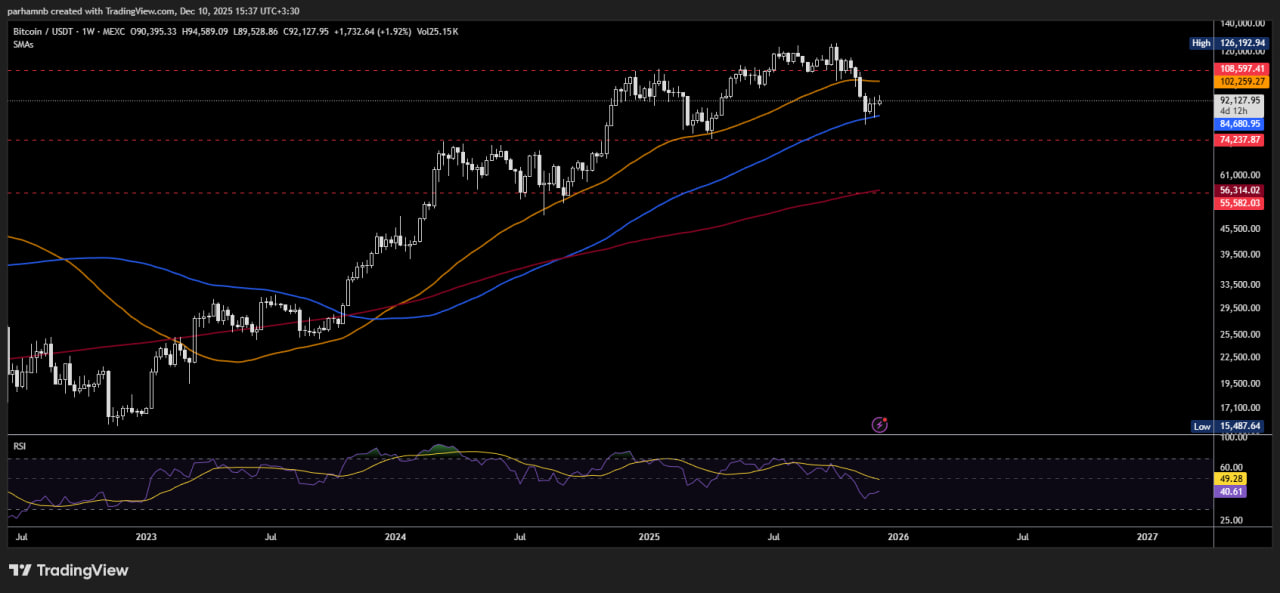Click the yellow 49.28 RSI value tag
Viewport: 1280px width, 593px height.
pos(1228,479)
